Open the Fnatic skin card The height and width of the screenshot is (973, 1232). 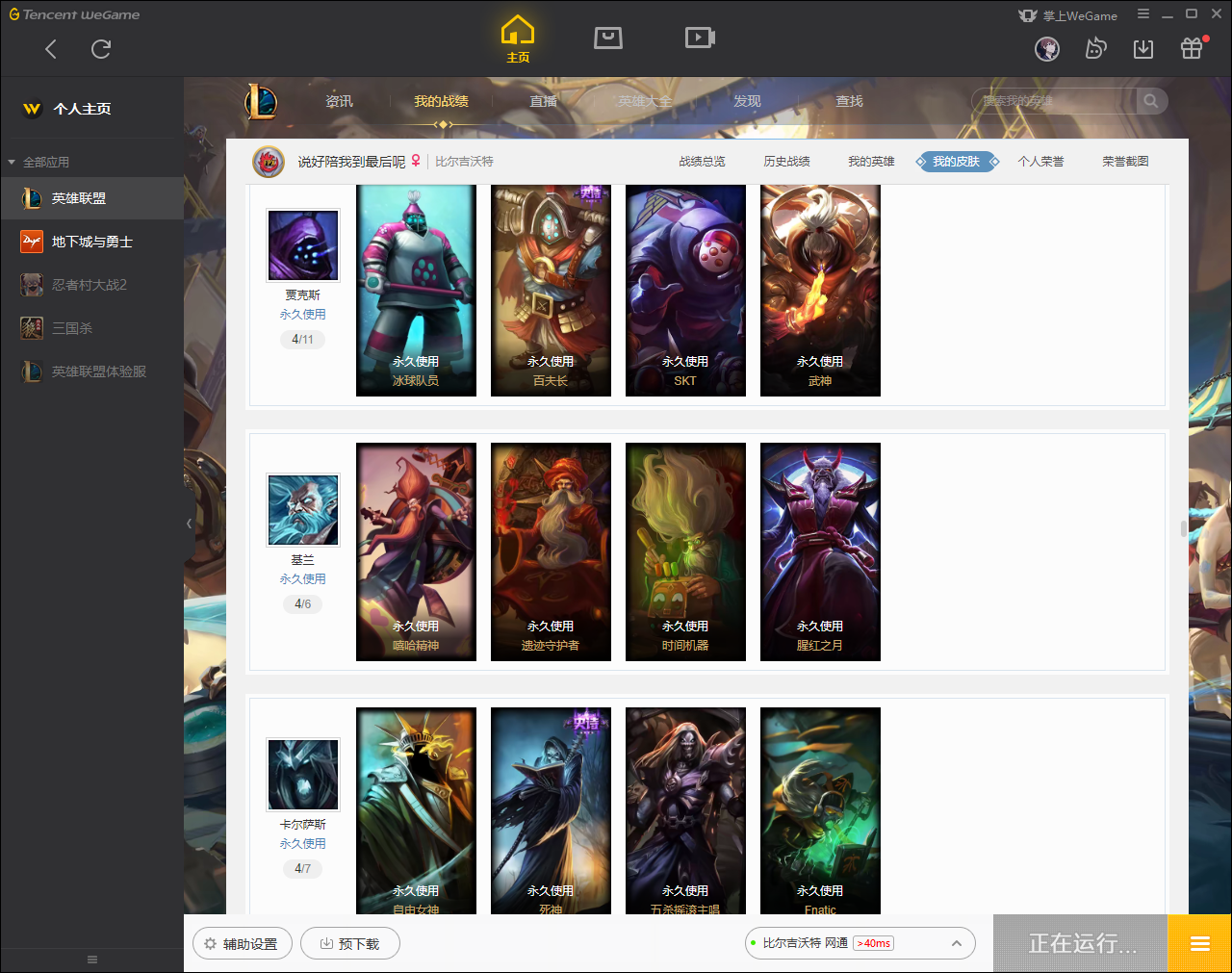[820, 810]
